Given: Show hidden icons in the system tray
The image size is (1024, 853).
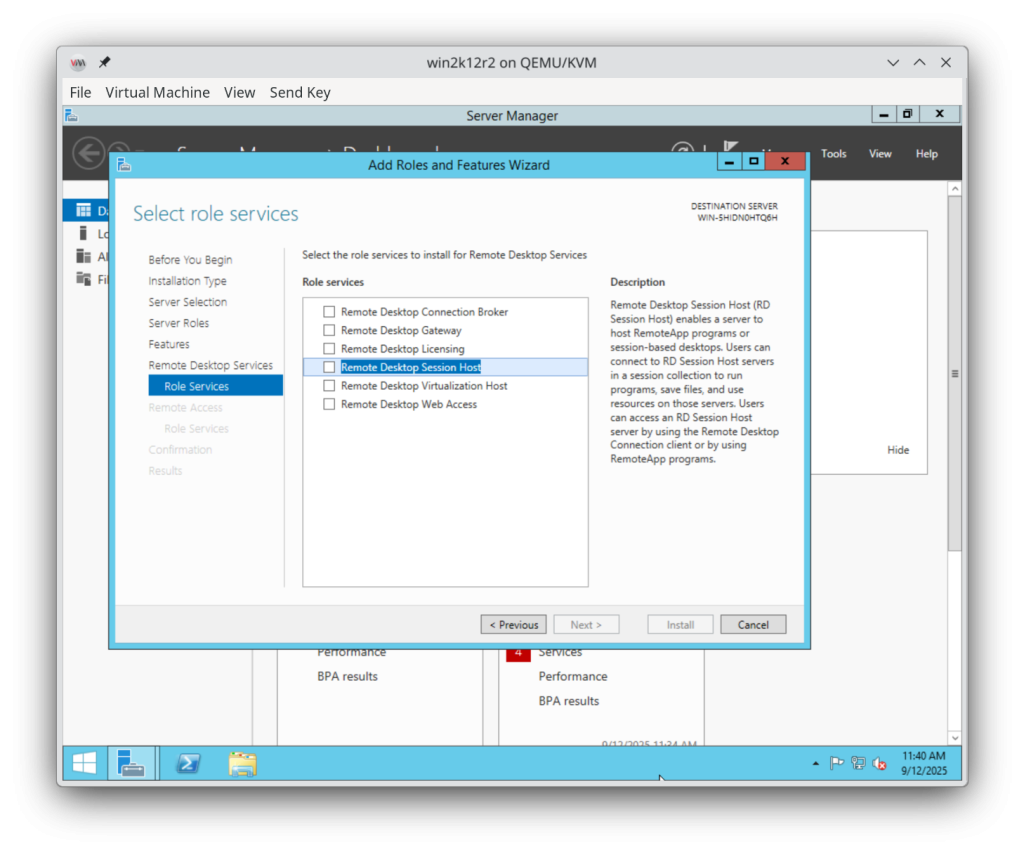Looking at the screenshot, I should 815,763.
